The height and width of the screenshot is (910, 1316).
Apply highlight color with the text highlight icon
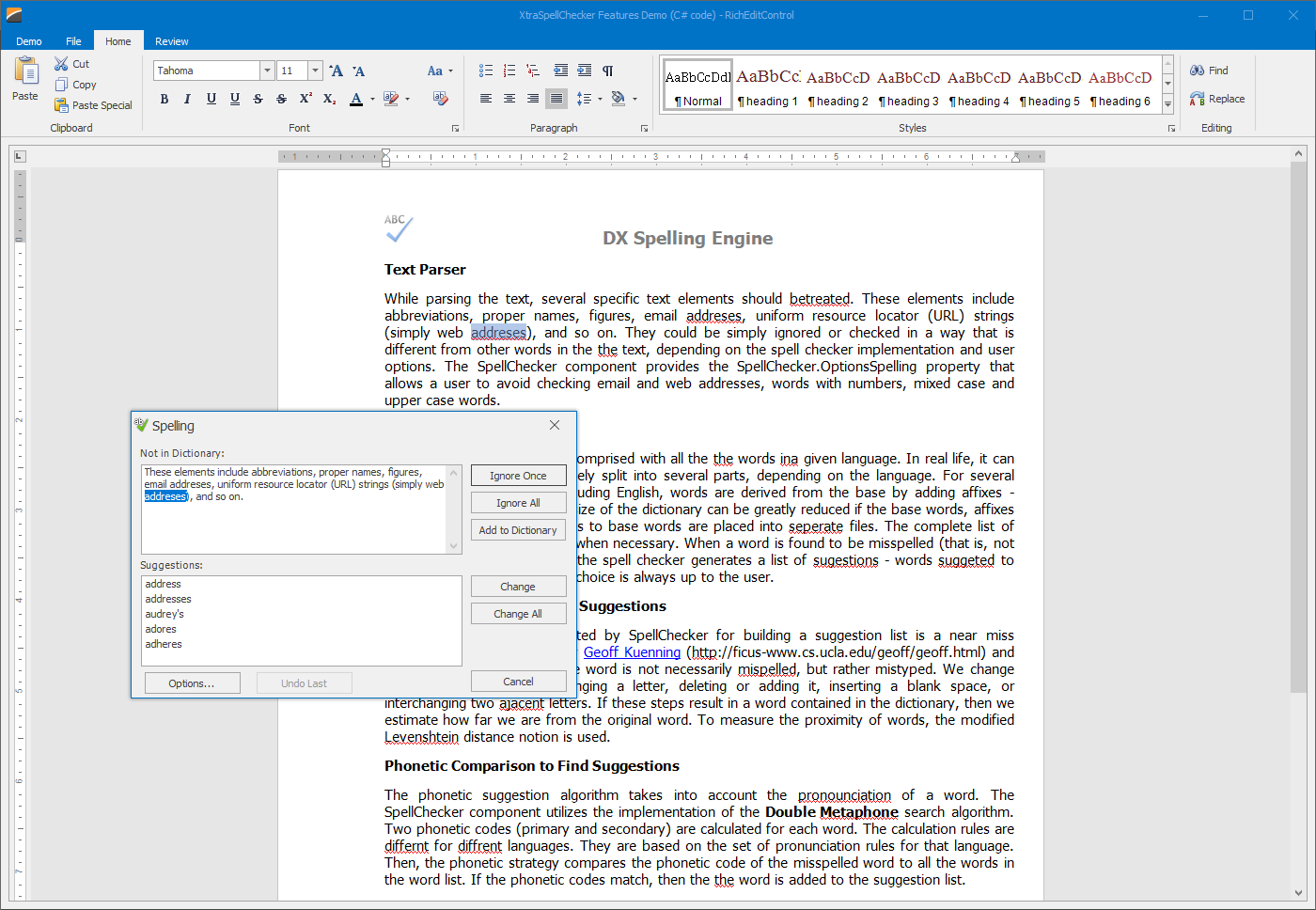[388, 99]
